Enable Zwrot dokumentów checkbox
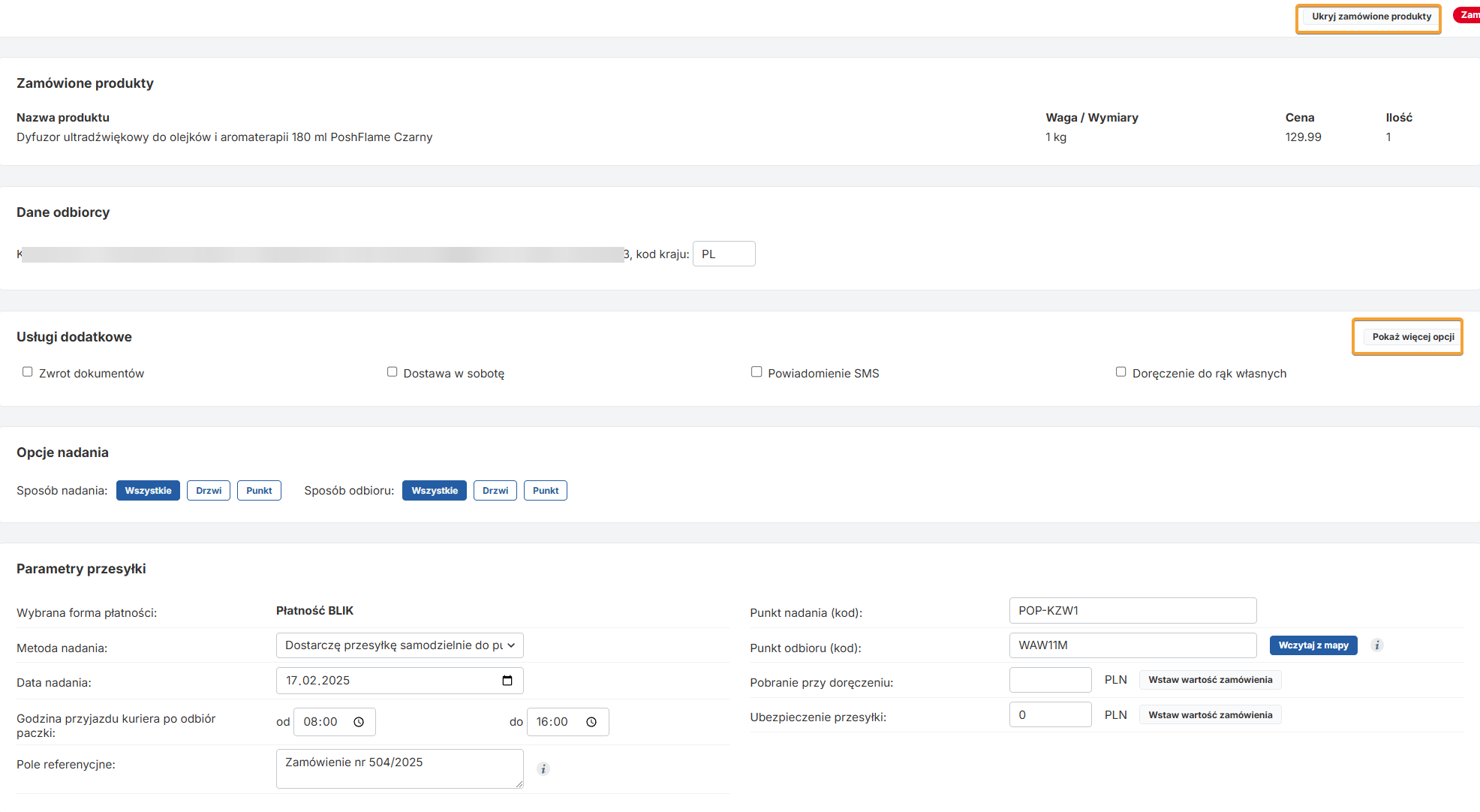 pos(28,372)
